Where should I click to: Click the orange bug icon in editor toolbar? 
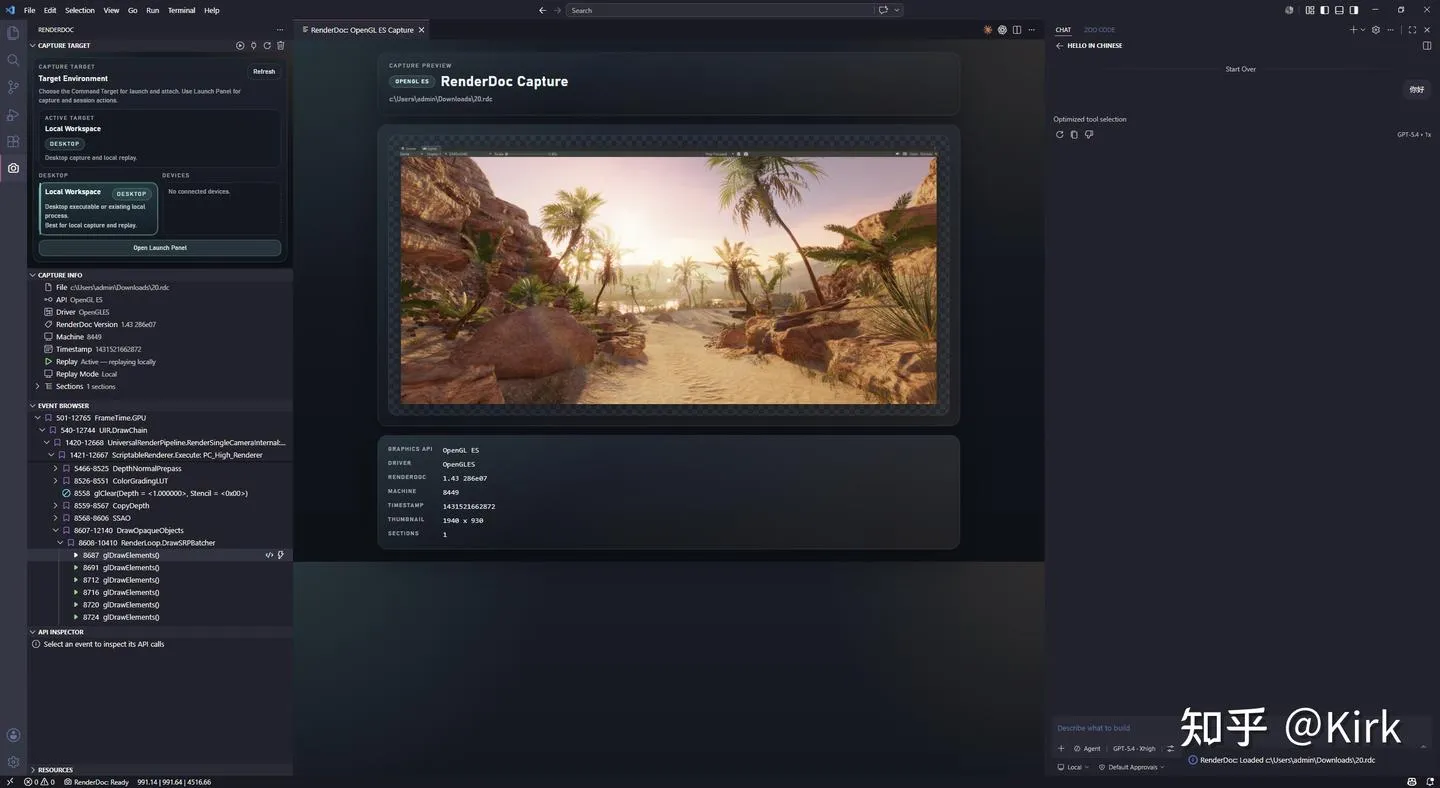click(988, 30)
